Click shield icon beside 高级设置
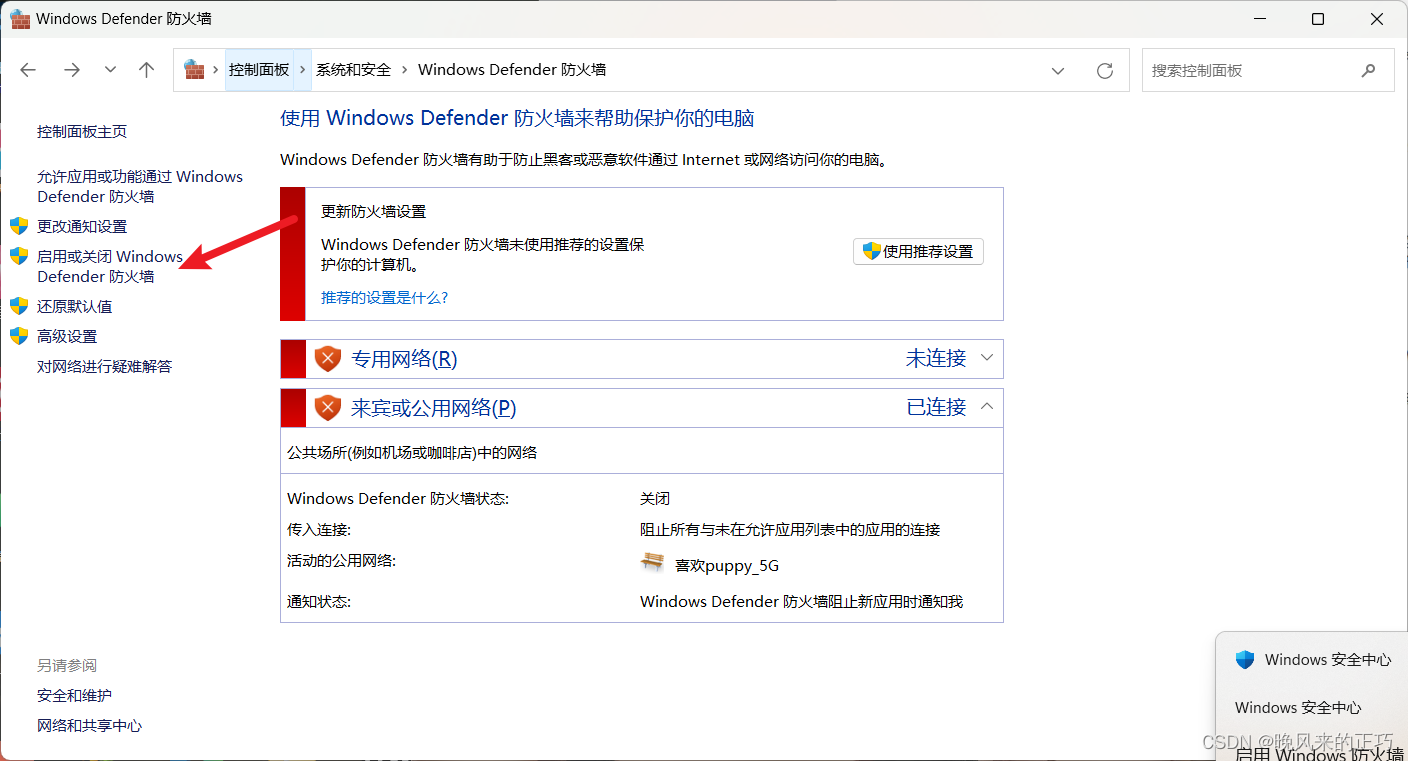The image size is (1408, 761). coord(19,336)
